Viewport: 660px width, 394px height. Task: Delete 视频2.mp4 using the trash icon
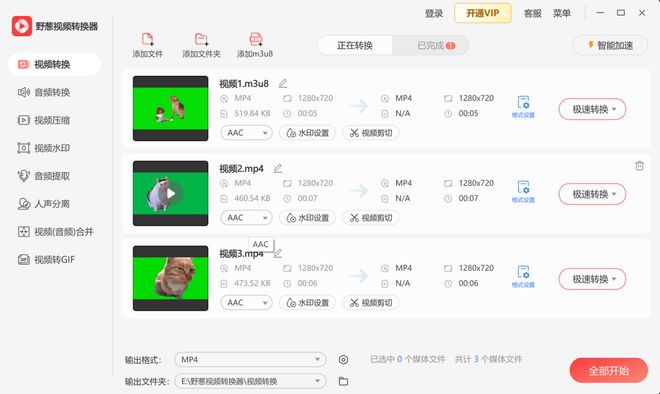coord(639,166)
